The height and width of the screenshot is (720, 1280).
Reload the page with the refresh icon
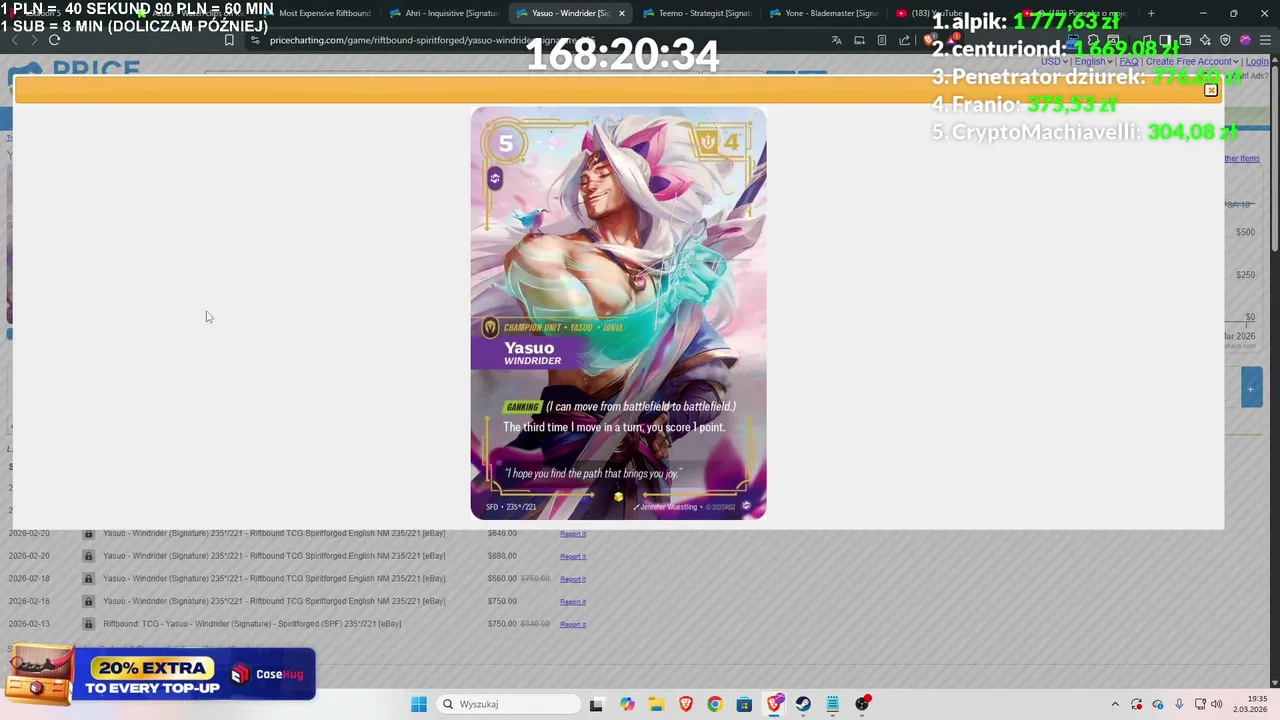(54, 40)
